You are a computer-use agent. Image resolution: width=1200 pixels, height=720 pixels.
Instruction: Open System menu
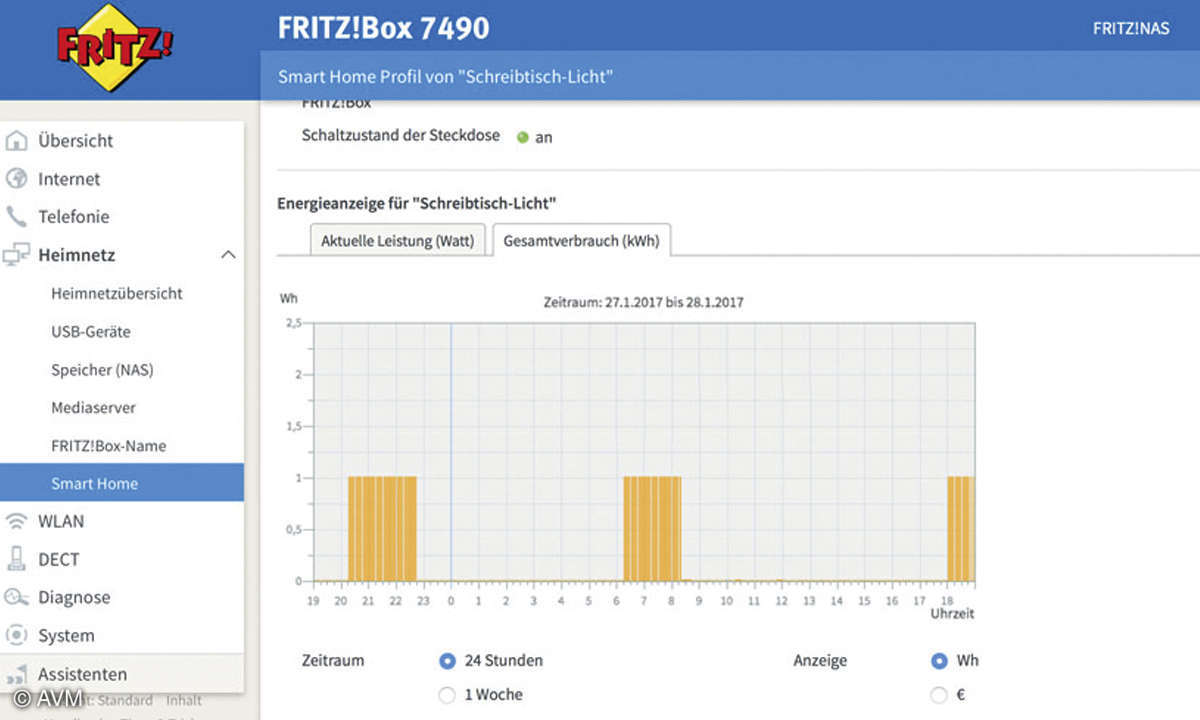pyautogui.click(x=66, y=635)
